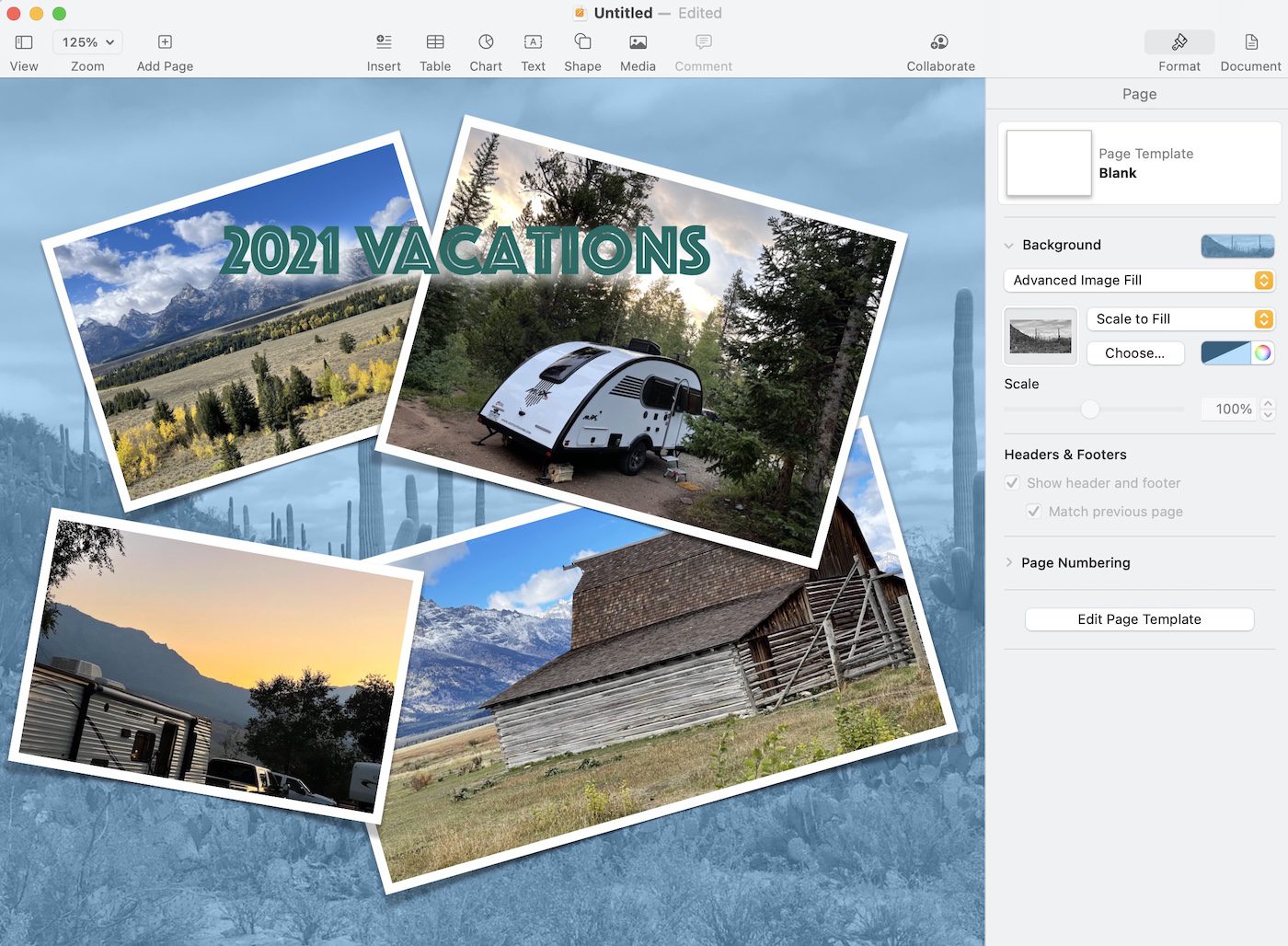Click the Collaborate icon
The width and height of the screenshot is (1288, 946).
coord(939,42)
